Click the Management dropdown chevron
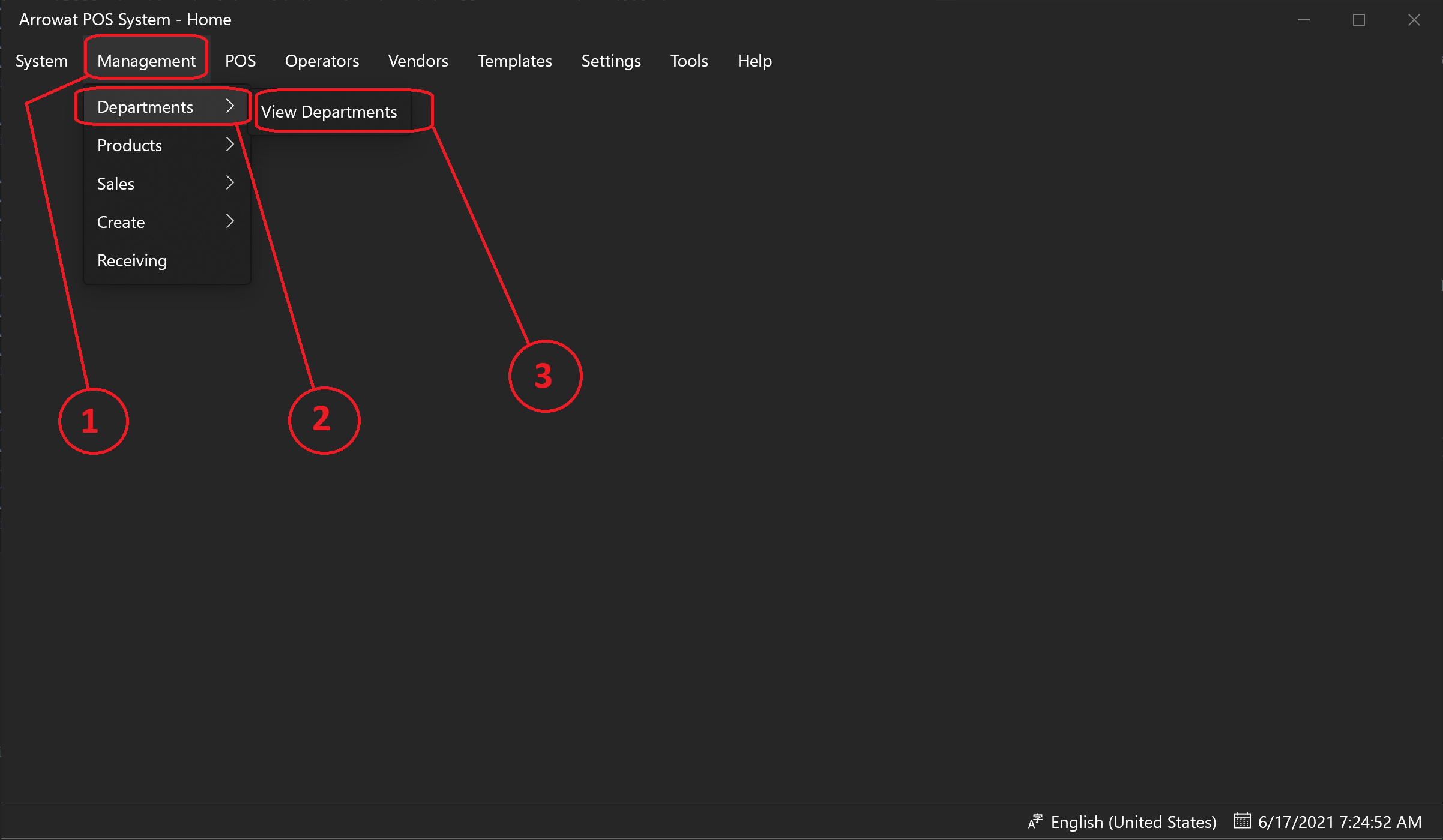Screen dimensions: 1443x840 [145, 61]
